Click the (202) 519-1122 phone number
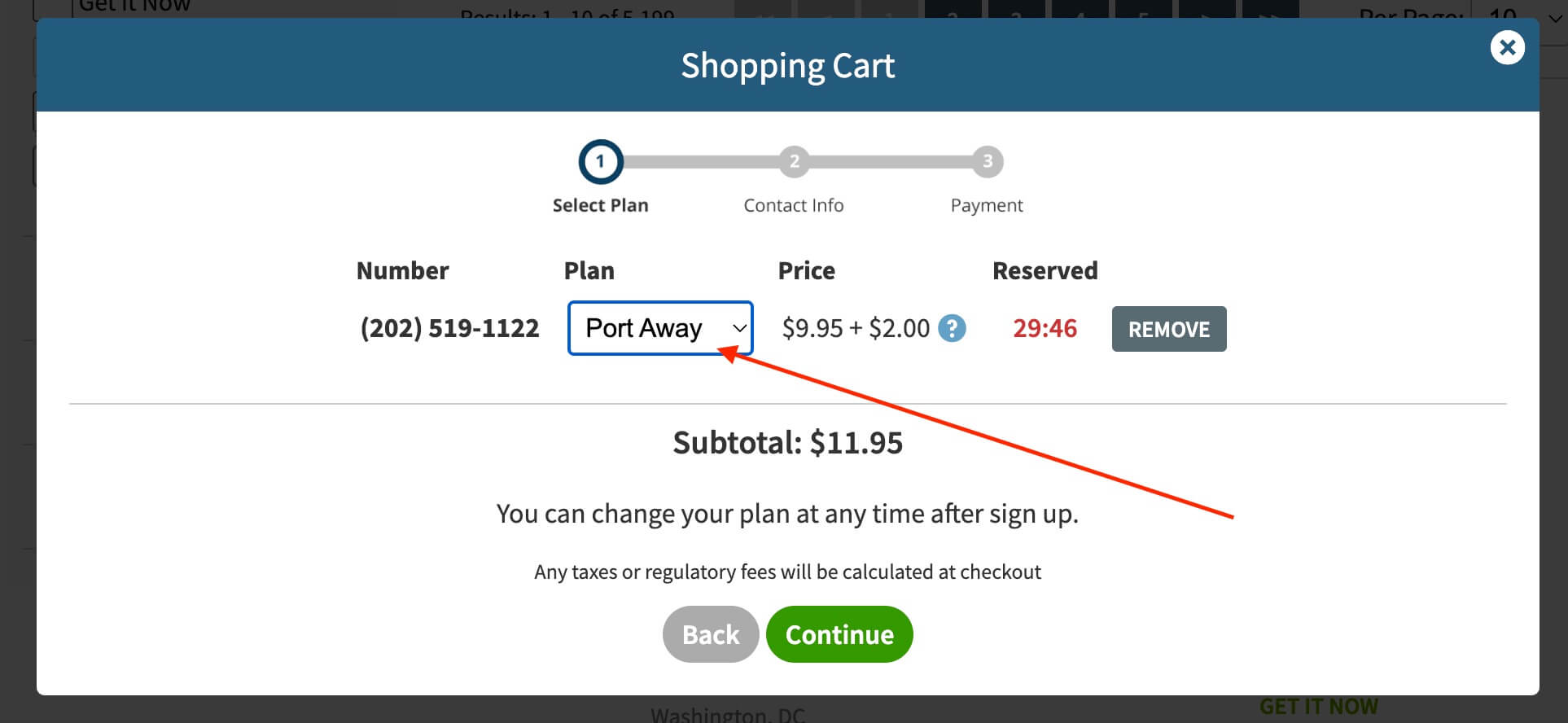Screen dimensions: 1568x723 tap(449, 328)
